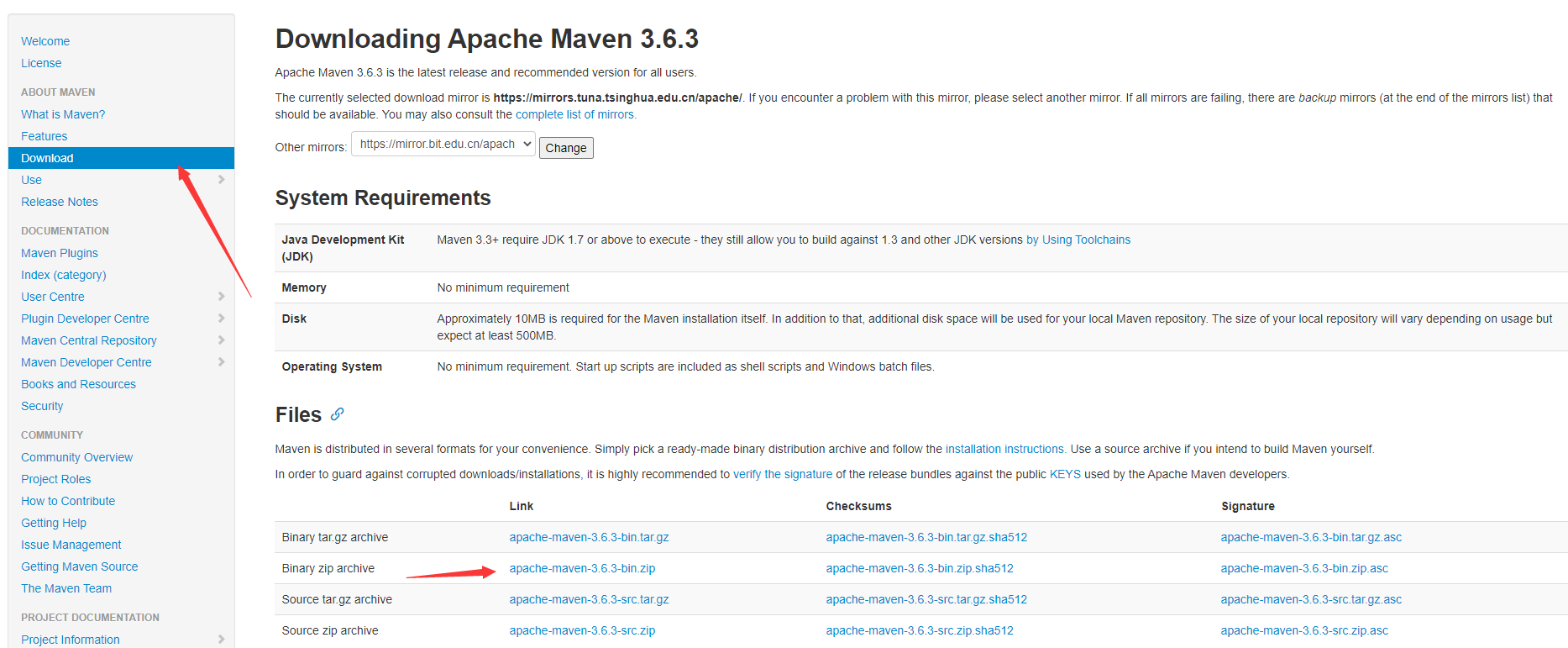Open apache-maven-3.6.3-src.tar.gz.sha512 checksum
Image resolution: width=1568 pixels, height=648 pixels.
926,599
